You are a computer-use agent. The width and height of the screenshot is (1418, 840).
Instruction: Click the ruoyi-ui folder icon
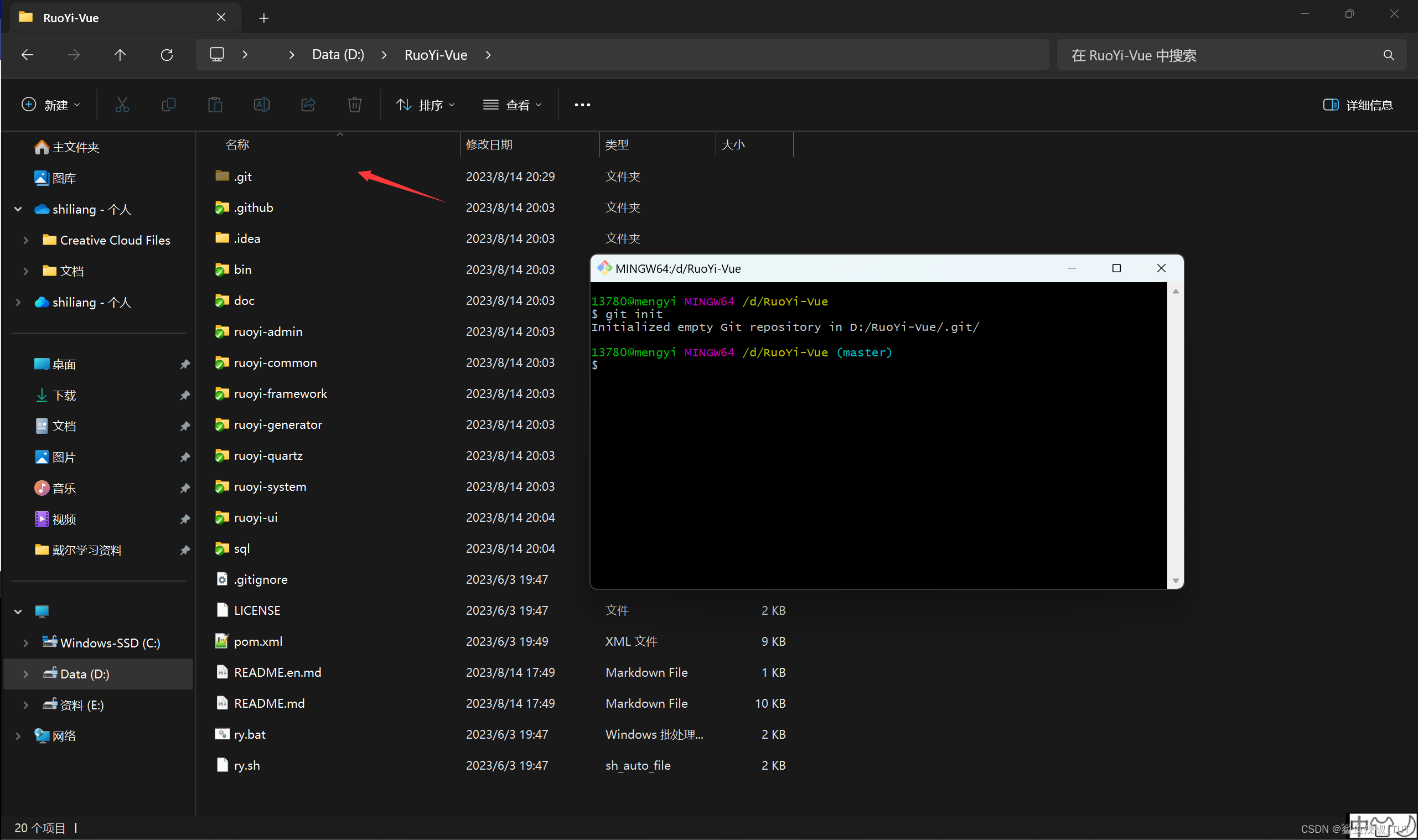tap(220, 517)
